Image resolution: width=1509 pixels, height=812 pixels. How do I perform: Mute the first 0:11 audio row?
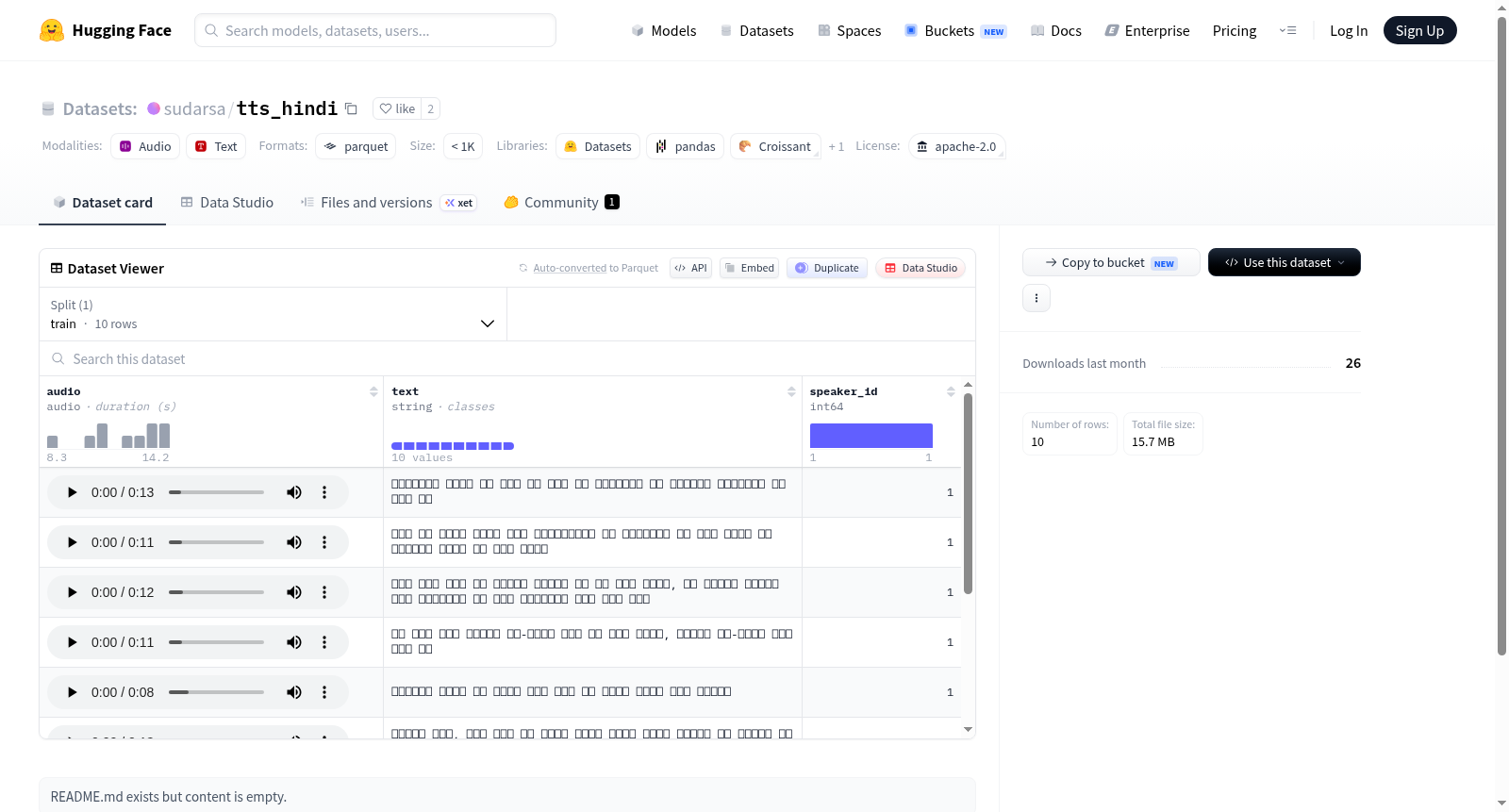click(294, 542)
